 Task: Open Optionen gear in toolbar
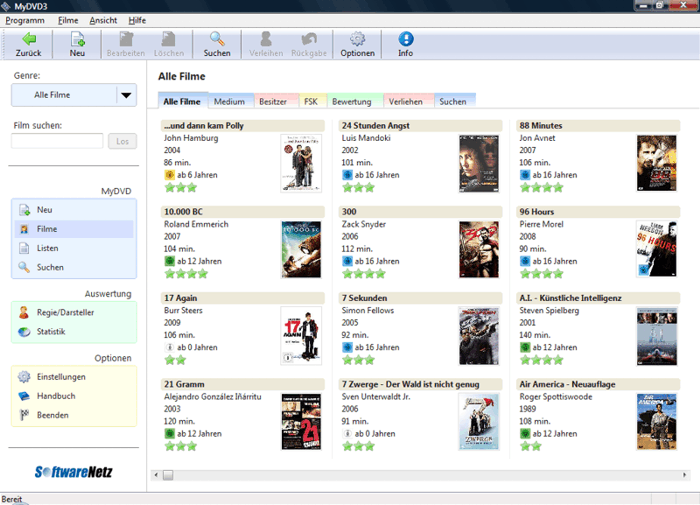tap(357, 39)
